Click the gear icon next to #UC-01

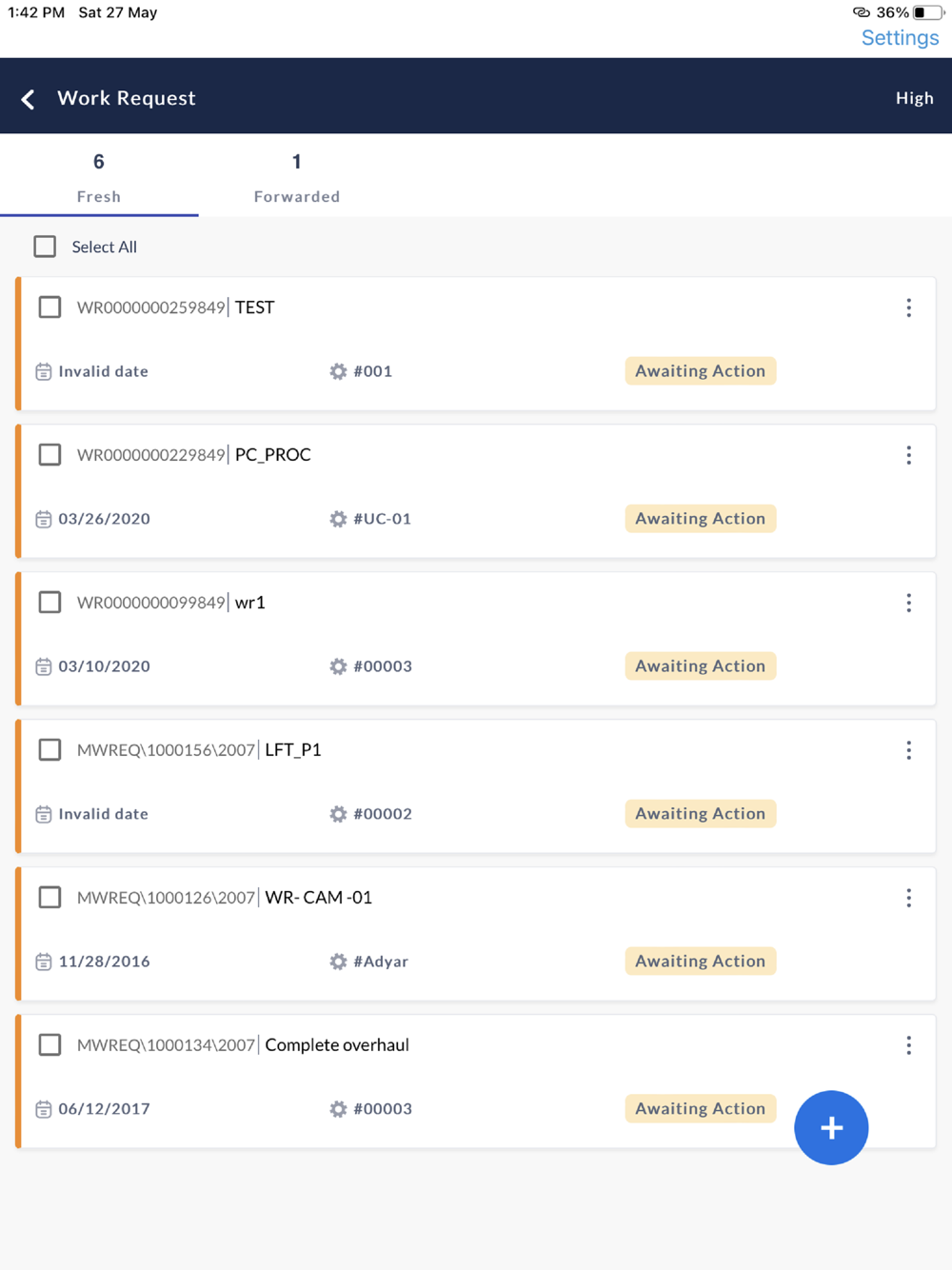click(x=338, y=519)
